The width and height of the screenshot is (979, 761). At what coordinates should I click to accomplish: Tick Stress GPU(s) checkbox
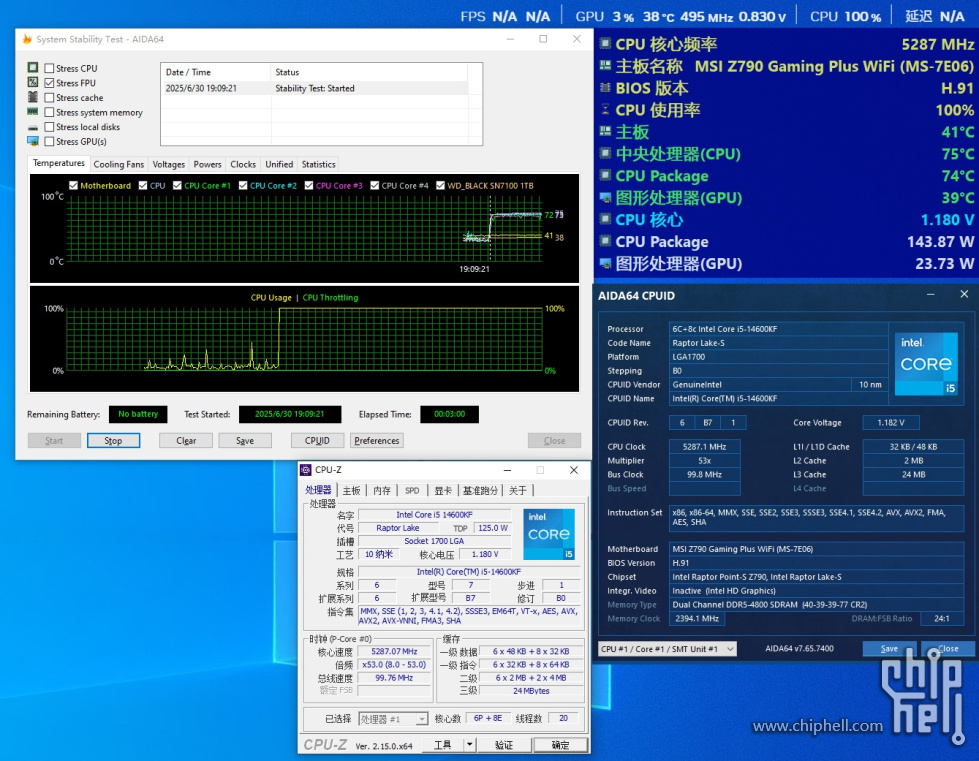[49, 141]
